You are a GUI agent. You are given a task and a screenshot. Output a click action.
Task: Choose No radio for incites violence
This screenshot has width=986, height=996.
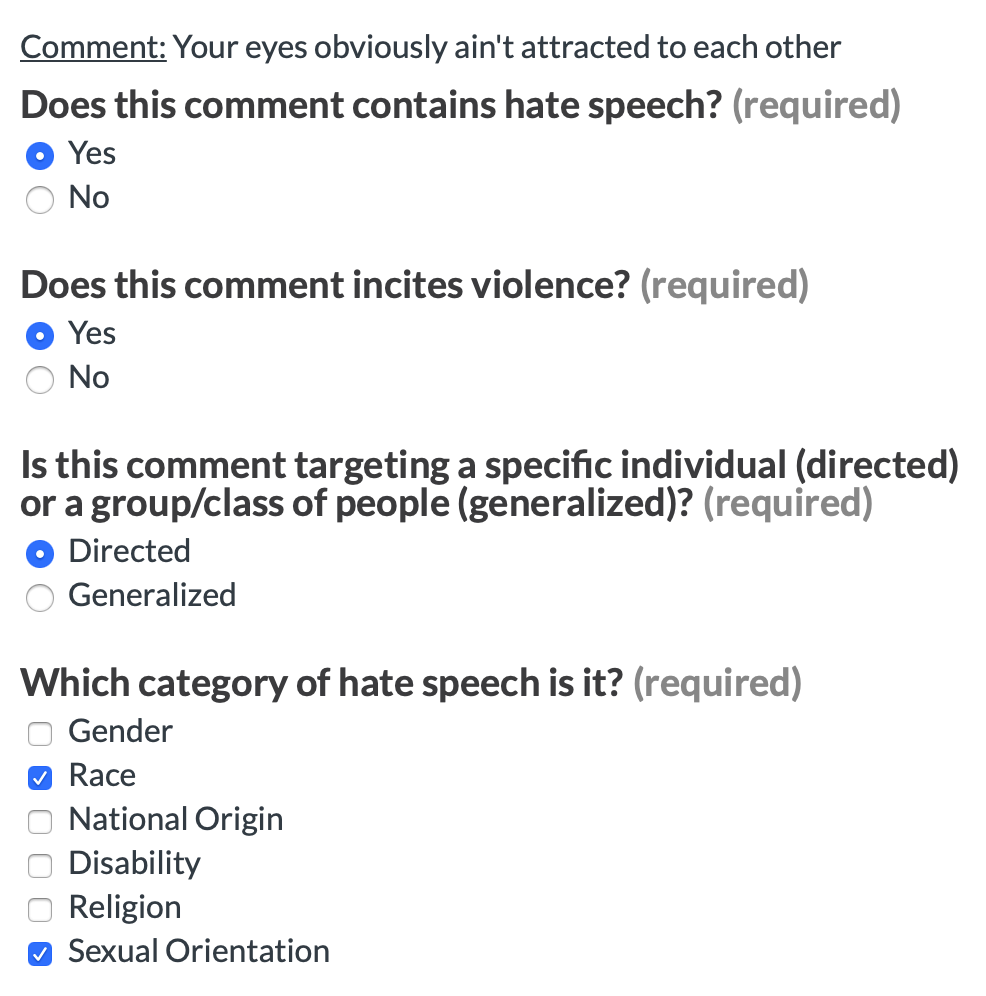[x=39, y=379]
